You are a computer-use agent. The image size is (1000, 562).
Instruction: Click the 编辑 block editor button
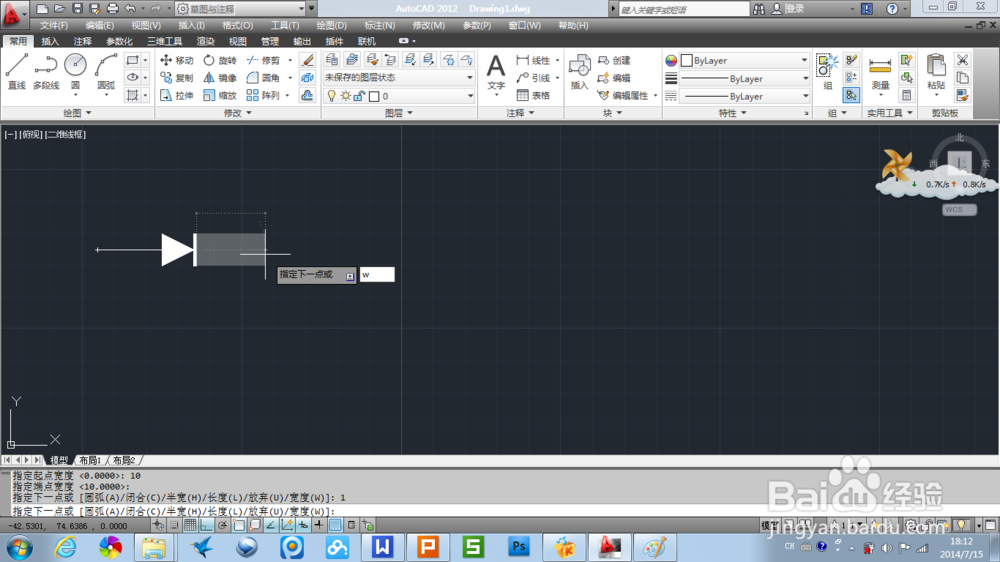pos(614,78)
